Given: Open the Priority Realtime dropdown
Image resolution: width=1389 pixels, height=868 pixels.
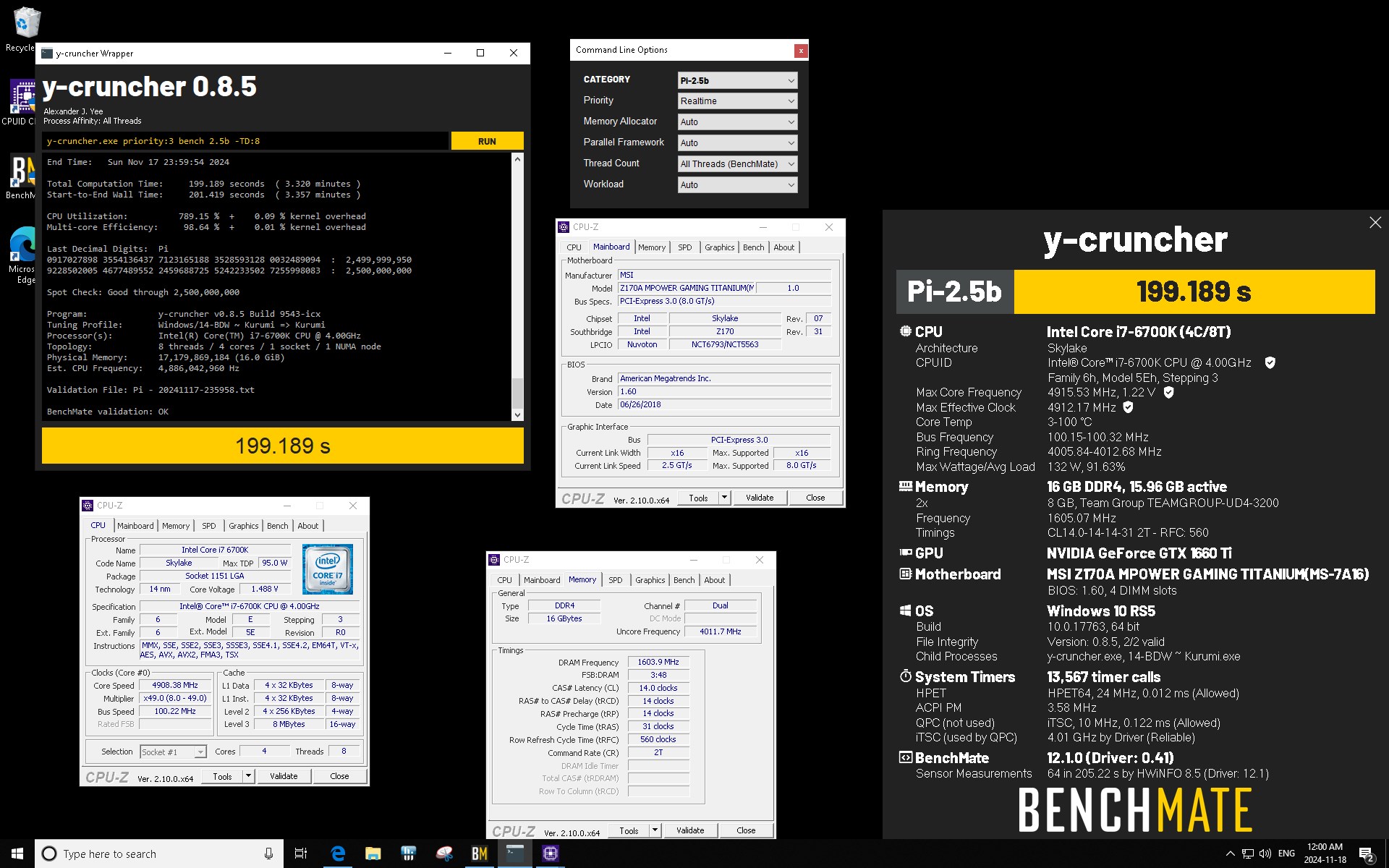Looking at the screenshot, I should (x=737, y=101).
